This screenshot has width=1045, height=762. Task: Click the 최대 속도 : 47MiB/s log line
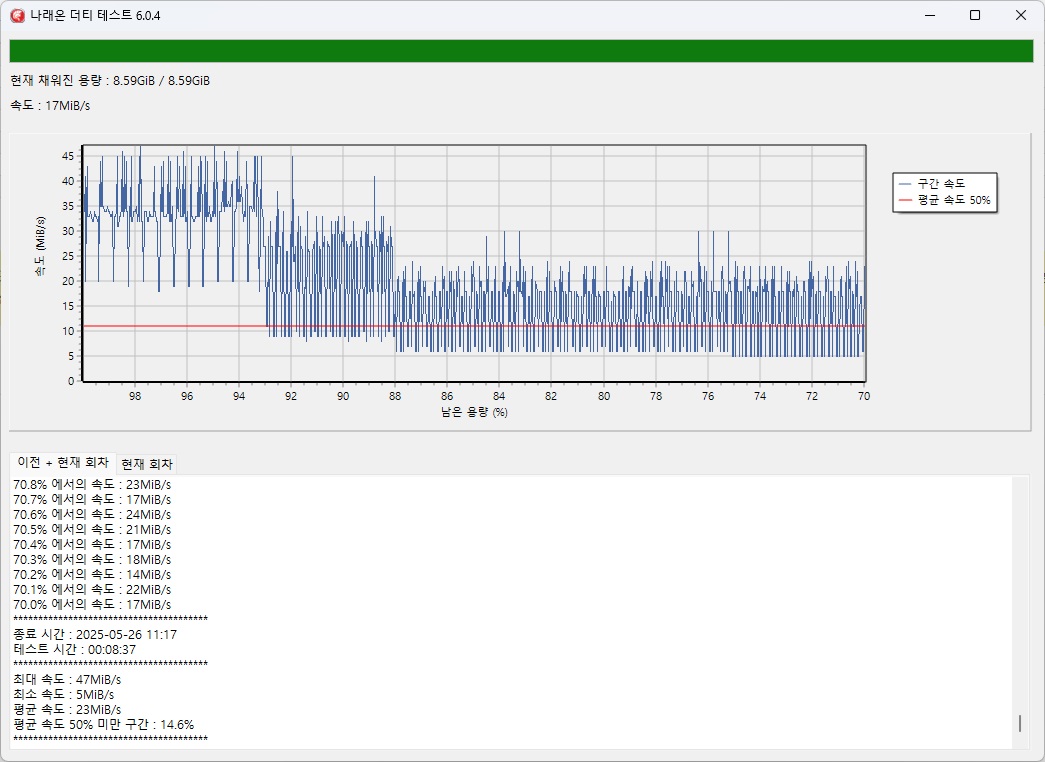tap(67, 679)
